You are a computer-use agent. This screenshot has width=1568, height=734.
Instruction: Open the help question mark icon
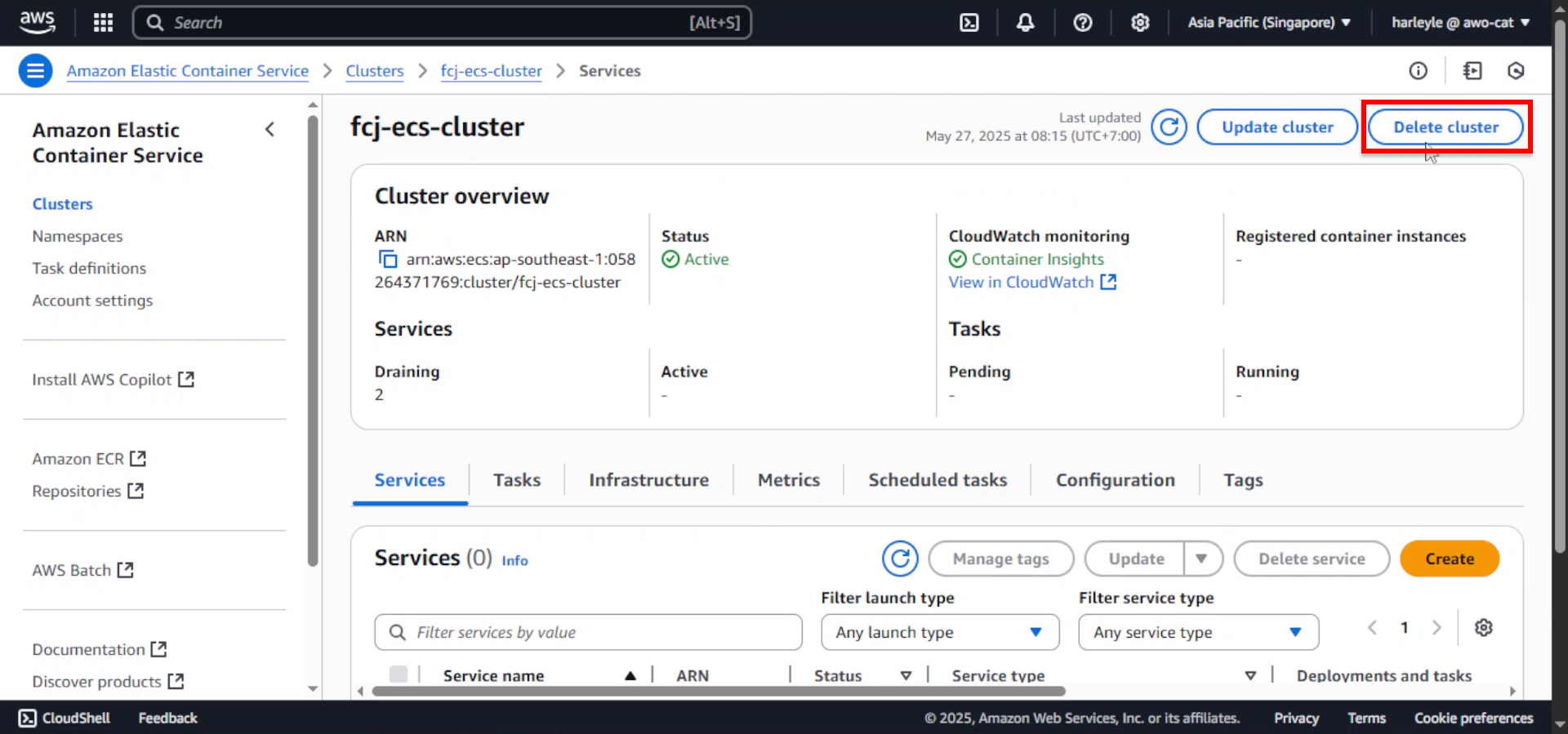1083,22
